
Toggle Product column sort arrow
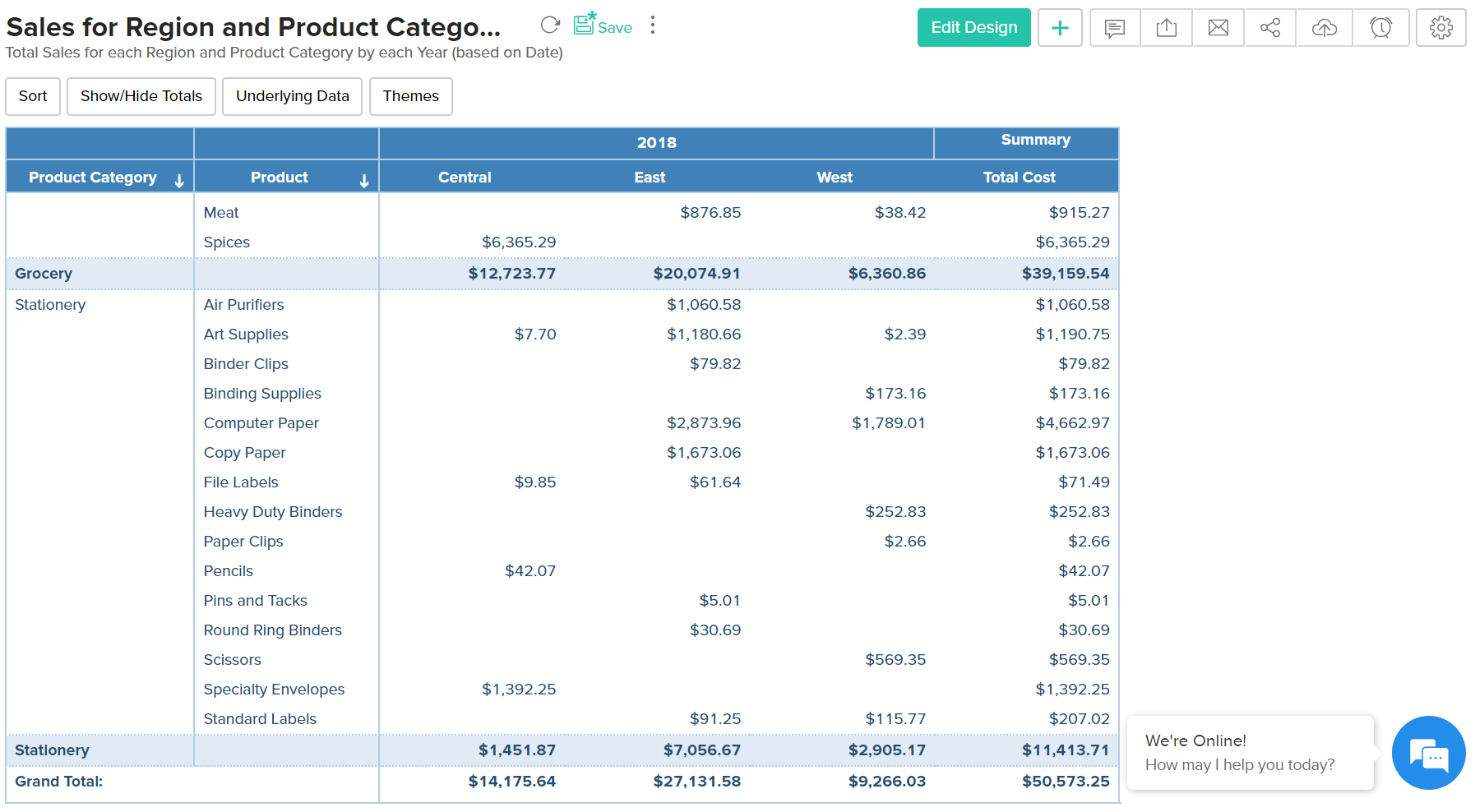[x=364, y=181]
